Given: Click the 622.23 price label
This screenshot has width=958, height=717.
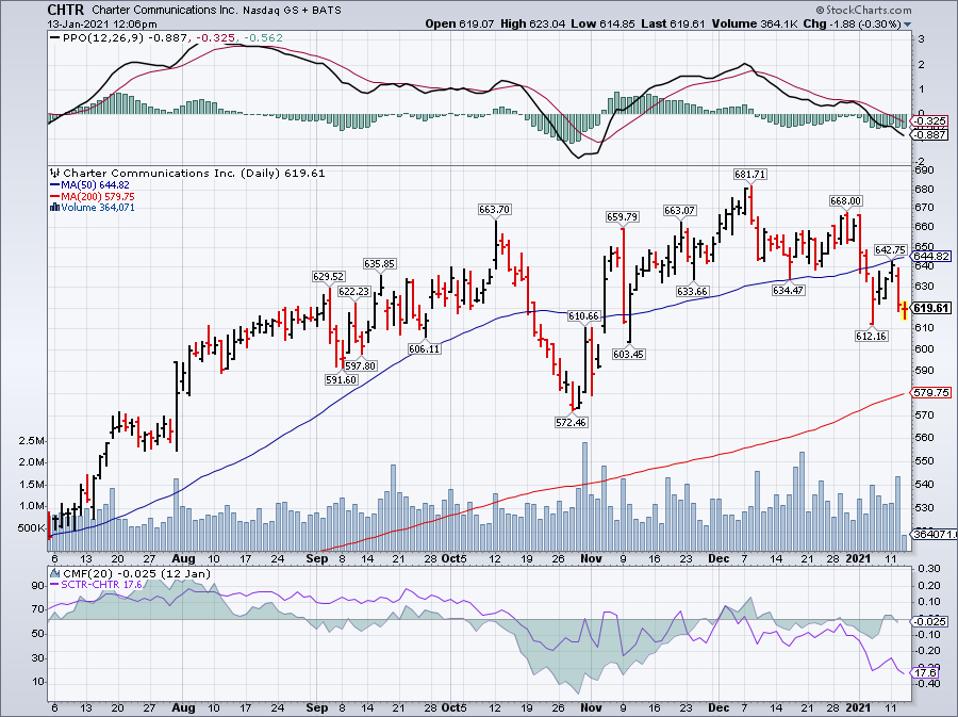Looking at the screenshot, I should 354,291.
